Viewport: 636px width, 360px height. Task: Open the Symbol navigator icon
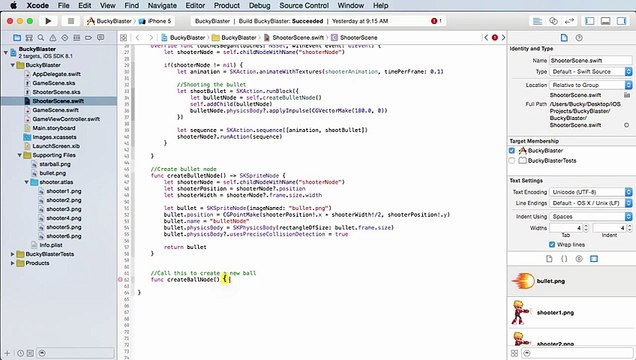tap(29, 38)
